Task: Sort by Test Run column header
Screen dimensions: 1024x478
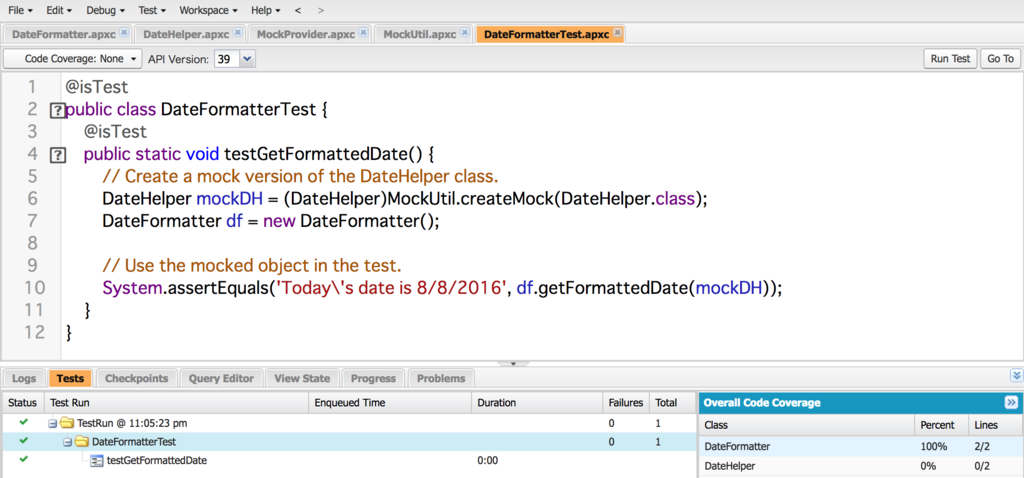Action: click(x=176, y=403)
